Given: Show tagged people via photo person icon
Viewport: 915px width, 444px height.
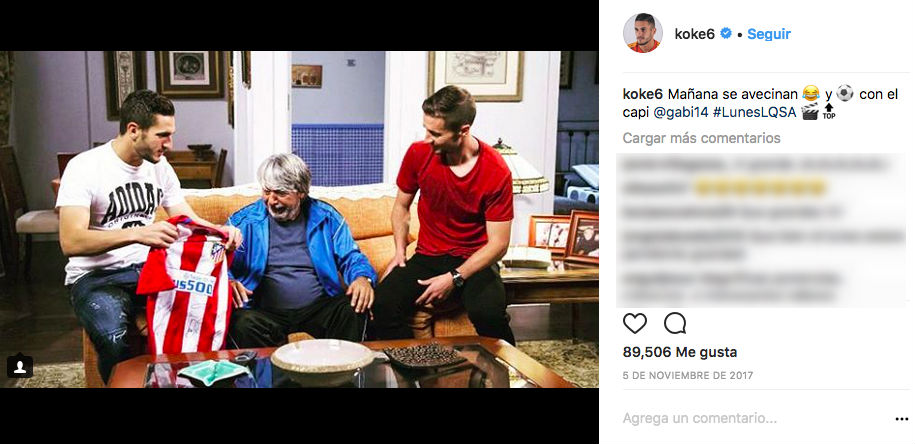Looking at the screenshot, I should click(20, 366).
